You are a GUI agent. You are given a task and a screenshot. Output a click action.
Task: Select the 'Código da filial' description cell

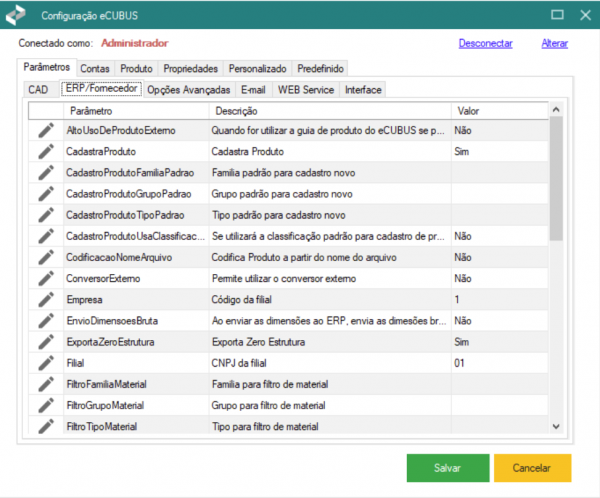click(330, 299)
